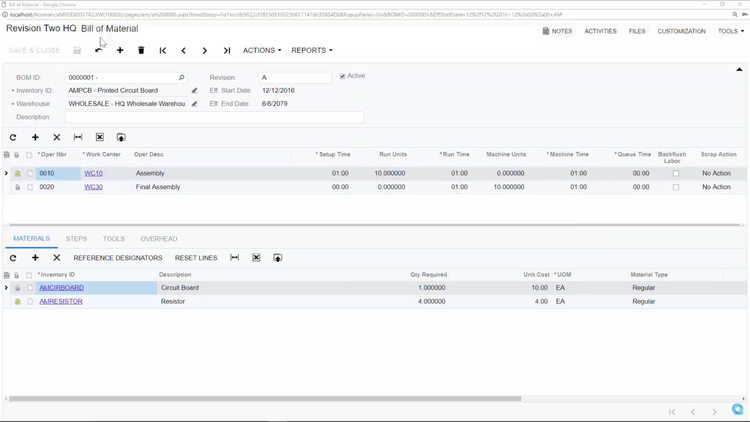The image size is (750, 422).
Task: Uncheck the Active checkbox
Action: [x=343, y=76]
